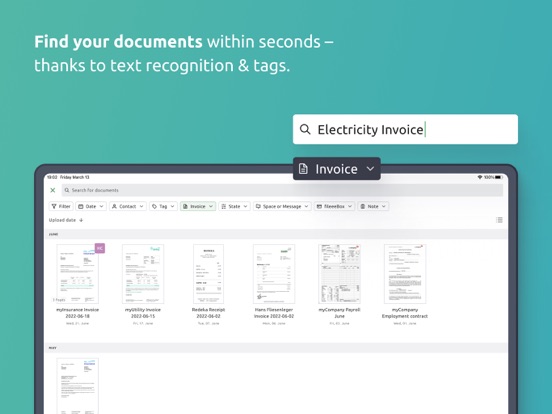
Task: Click the funnel icon on Filter button
Action: coord(54,206)
